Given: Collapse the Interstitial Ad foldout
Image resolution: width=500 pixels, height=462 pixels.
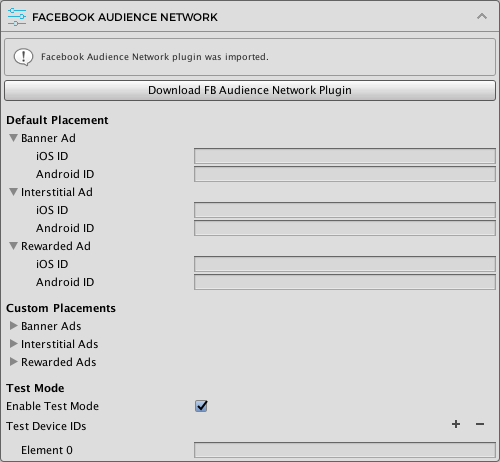Looking at the screenshot, I should (13, 192).
